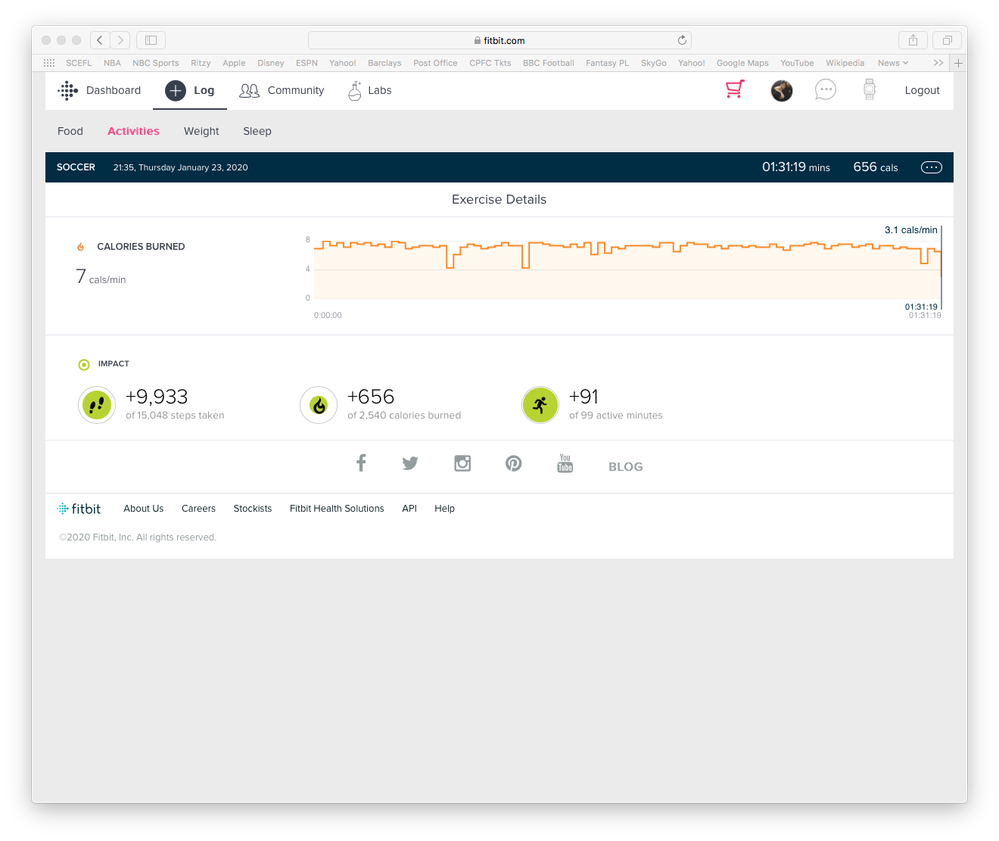Click the active minutes runner icon
Viewport: 999px width, 841px height.
[x=540, y=405]
